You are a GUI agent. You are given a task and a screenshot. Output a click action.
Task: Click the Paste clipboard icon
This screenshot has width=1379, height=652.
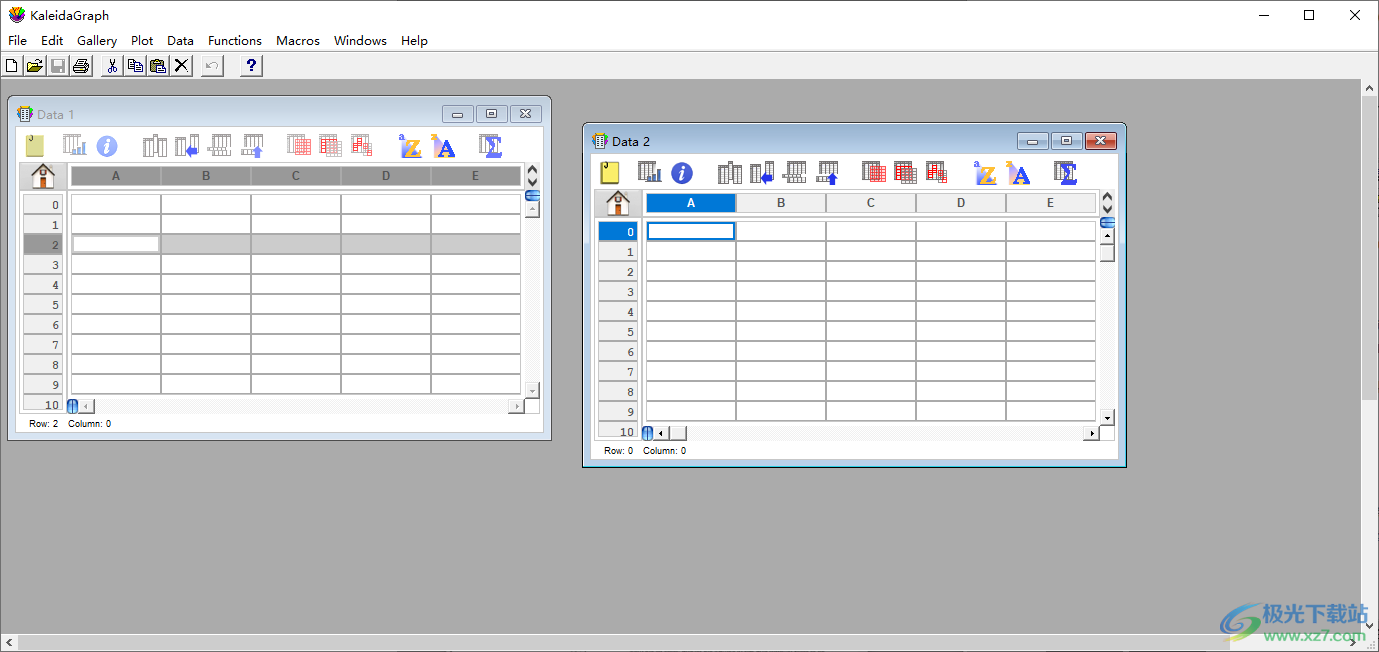(158, 66)
